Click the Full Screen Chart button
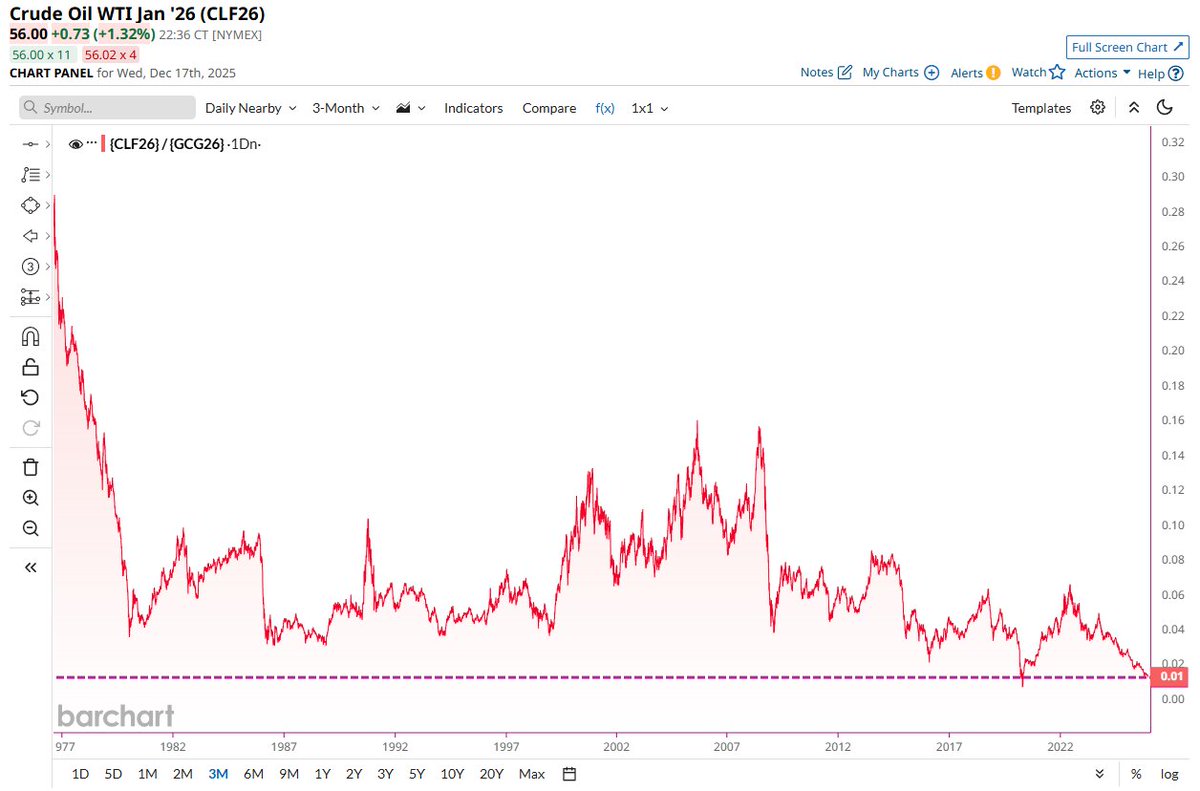Viewport: 1200px width, 791px height. click(1127, 47)
